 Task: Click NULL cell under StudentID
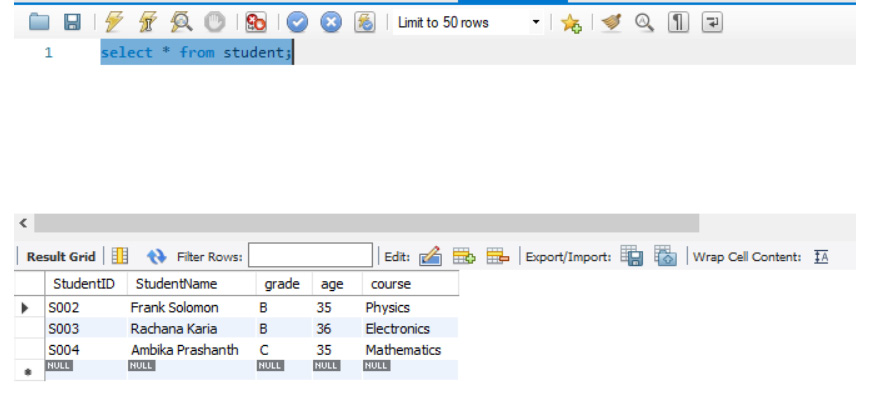(85, 370)
